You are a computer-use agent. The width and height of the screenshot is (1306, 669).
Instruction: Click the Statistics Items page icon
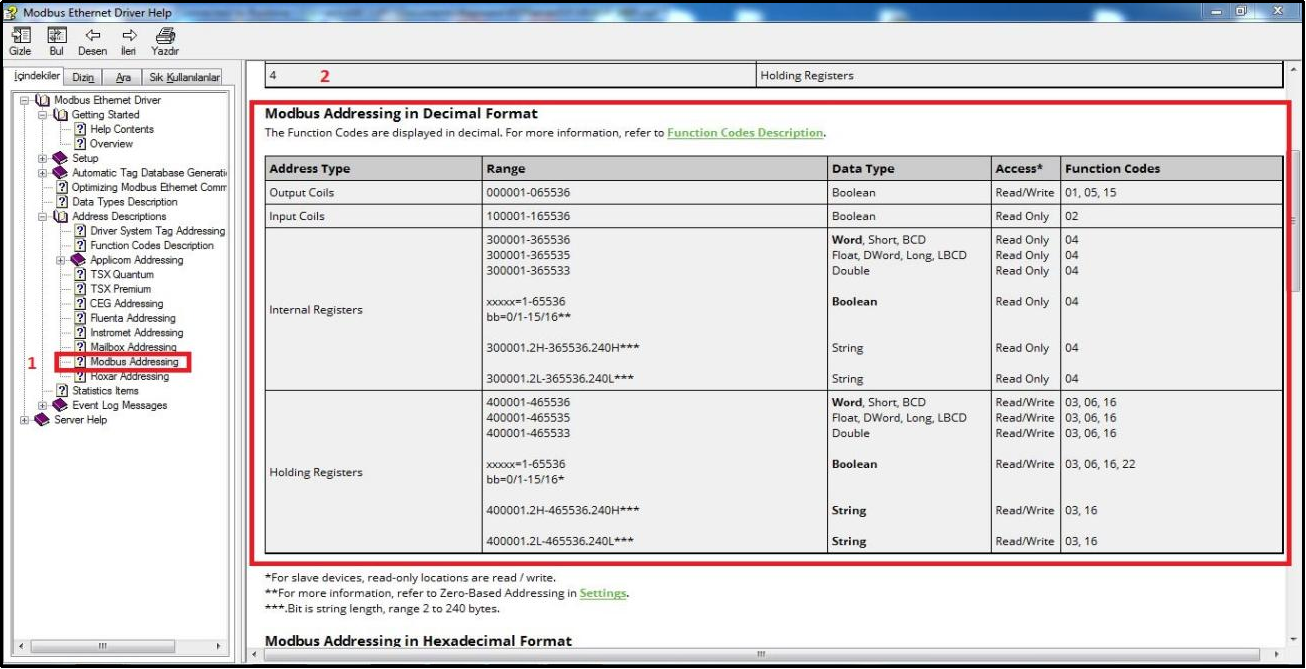click(x=62, y=391)
